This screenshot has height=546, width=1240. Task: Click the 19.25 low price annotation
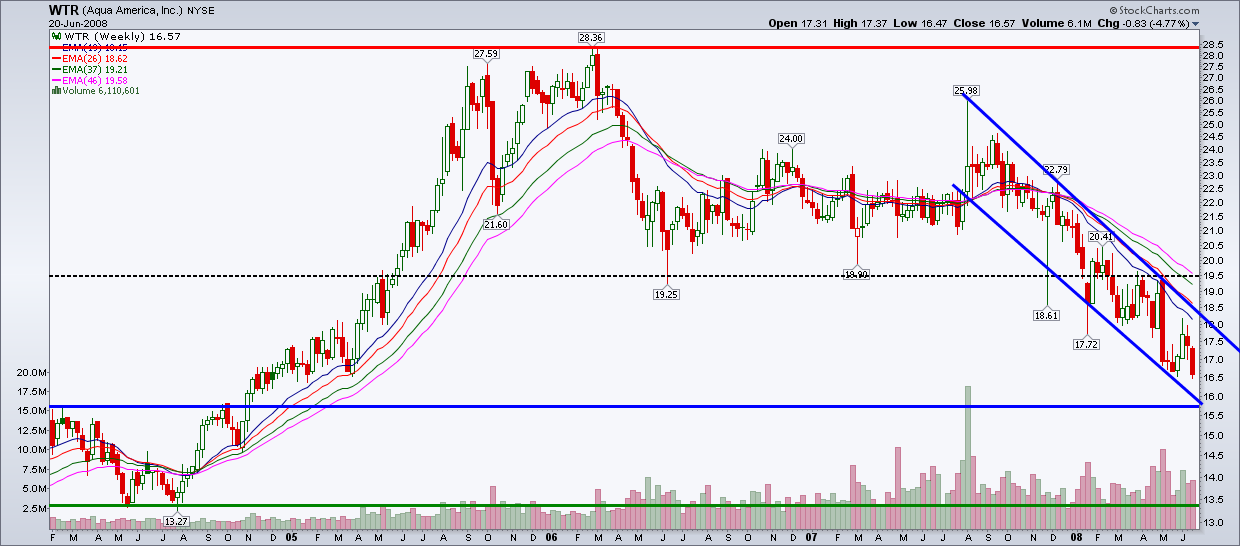[667, 294]
